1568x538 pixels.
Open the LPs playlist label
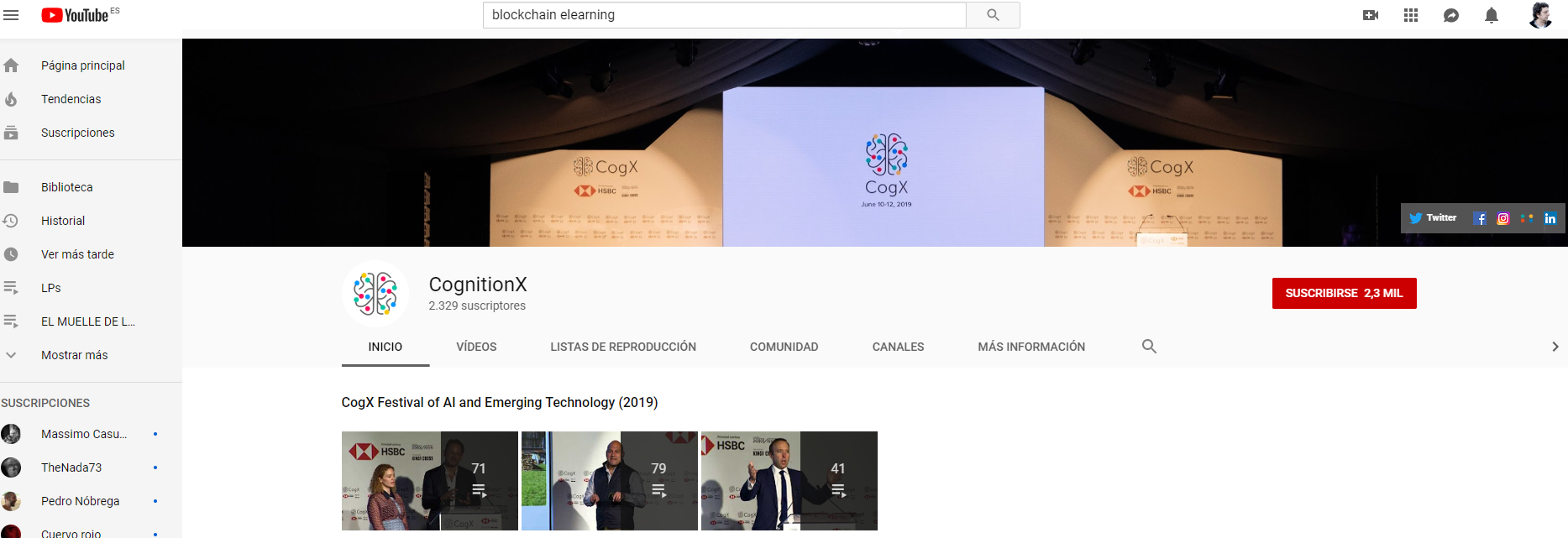[x=51, y=288]
